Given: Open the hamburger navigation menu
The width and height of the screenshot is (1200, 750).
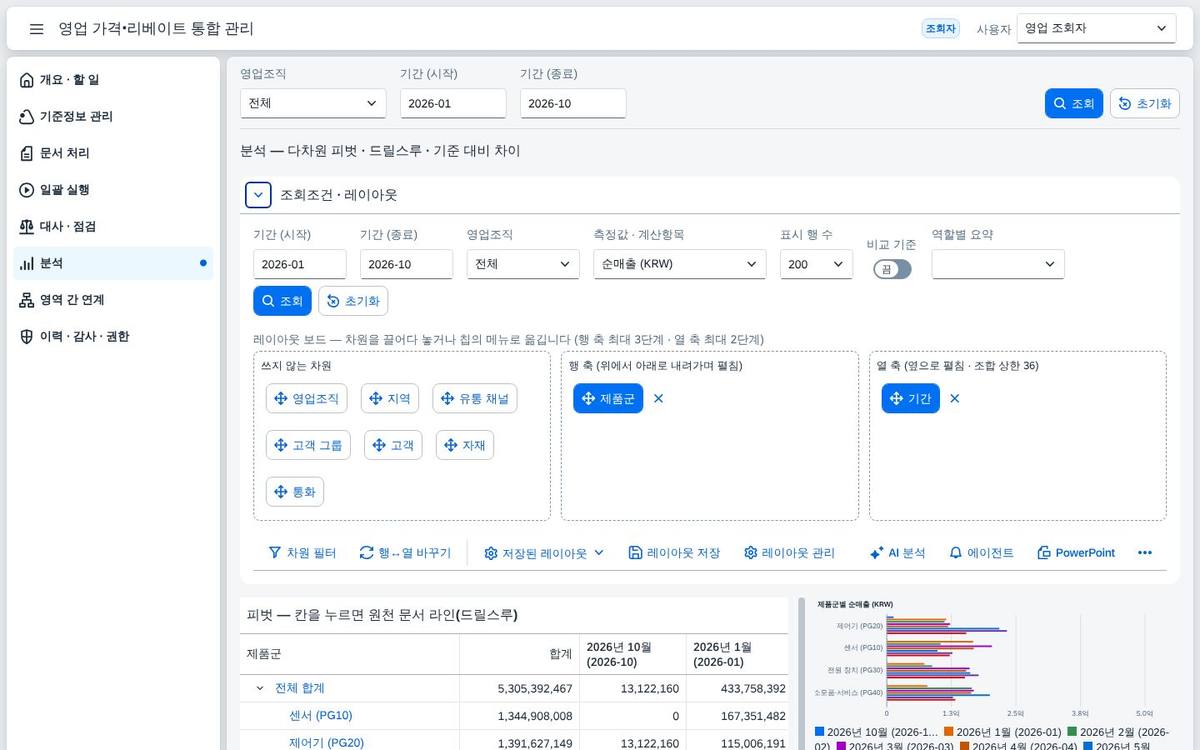Looking at the screenshot, I should point(37,29).
